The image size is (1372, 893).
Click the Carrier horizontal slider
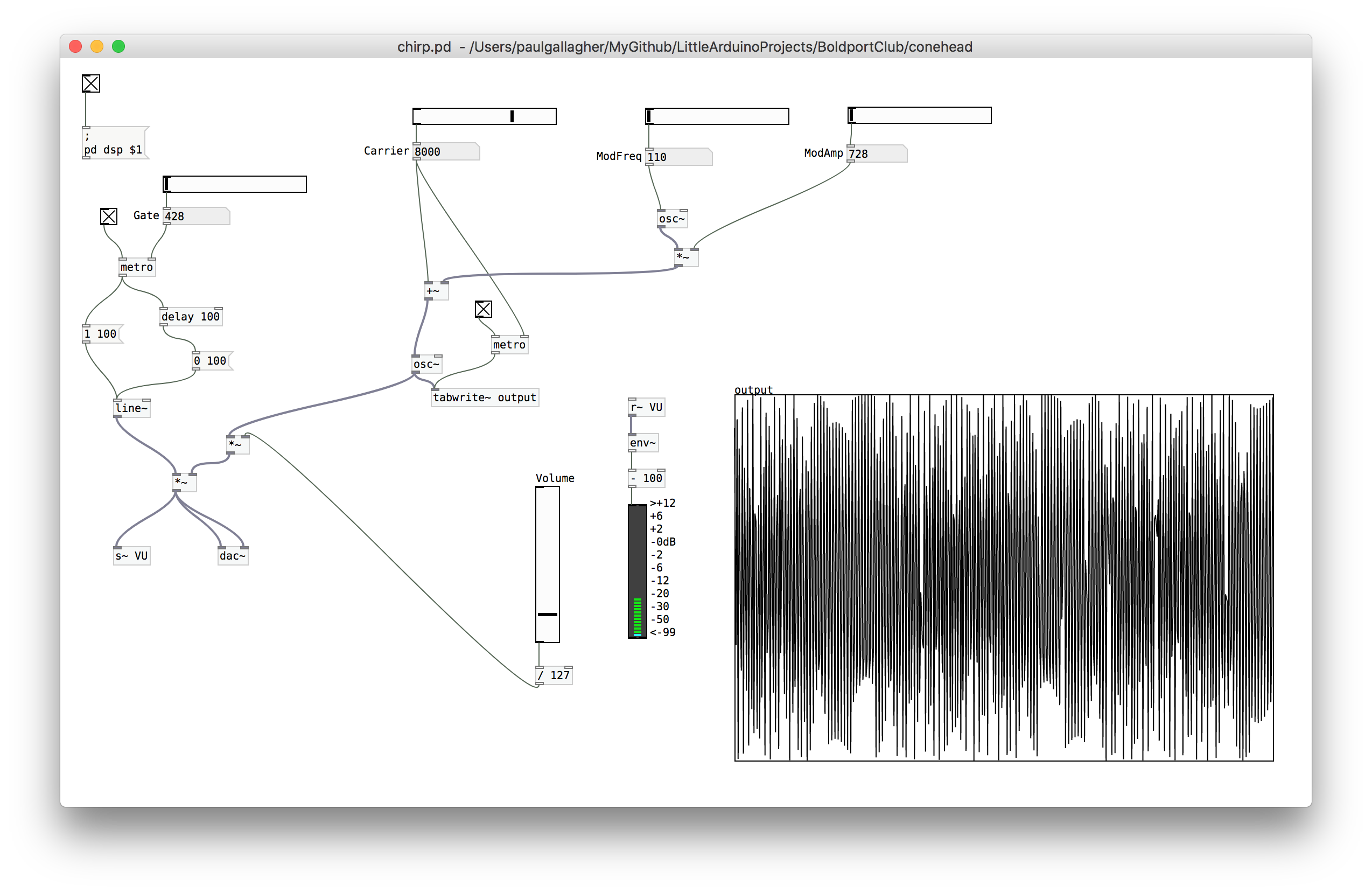(x=484, y=116)
